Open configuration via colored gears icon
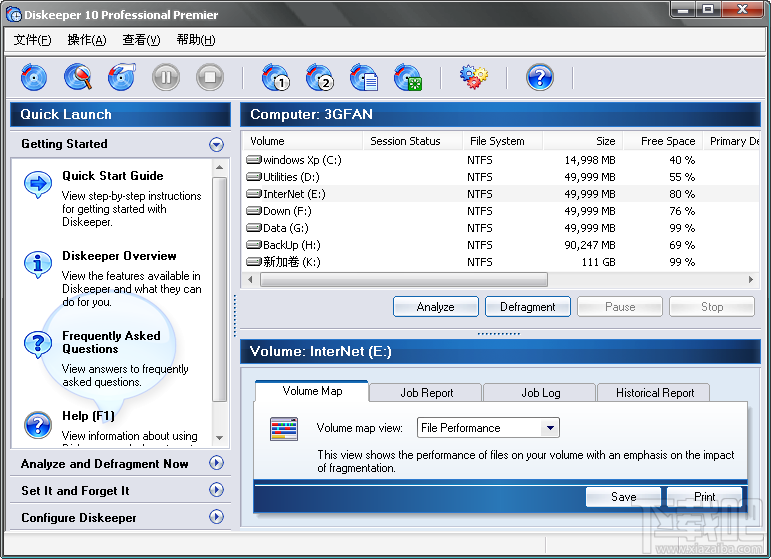Image resolution: width=771 pixels, height=559 pixels. click(x=474, y=77)
